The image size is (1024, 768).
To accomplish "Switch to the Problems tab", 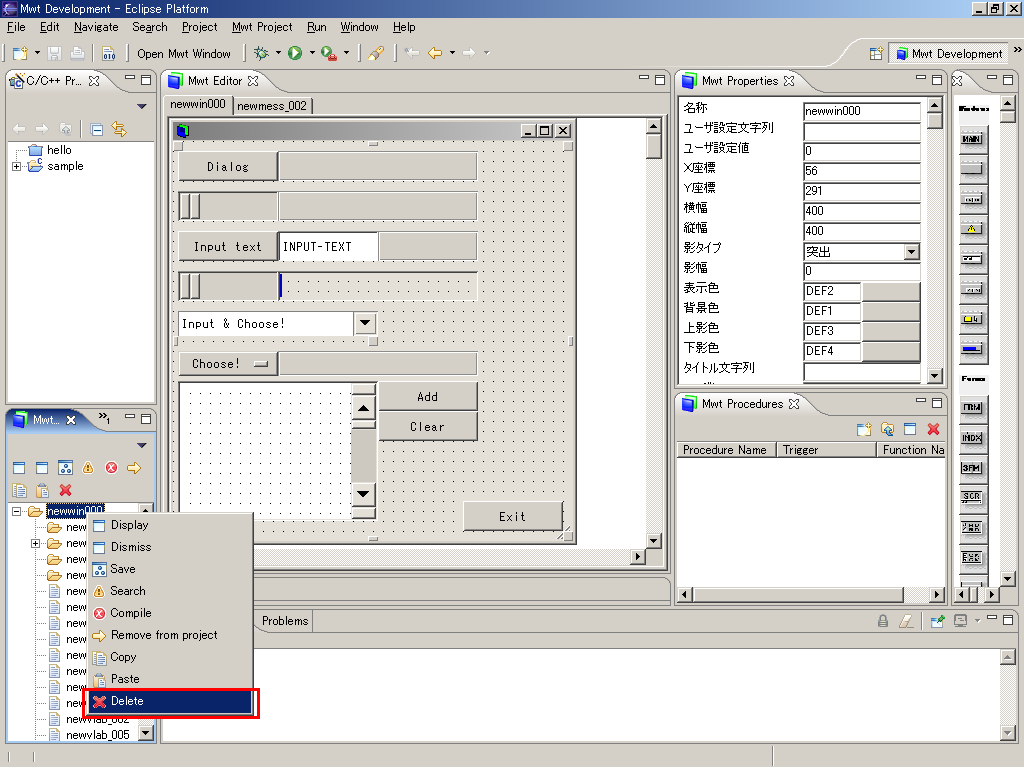I will (x=285, y=621).
